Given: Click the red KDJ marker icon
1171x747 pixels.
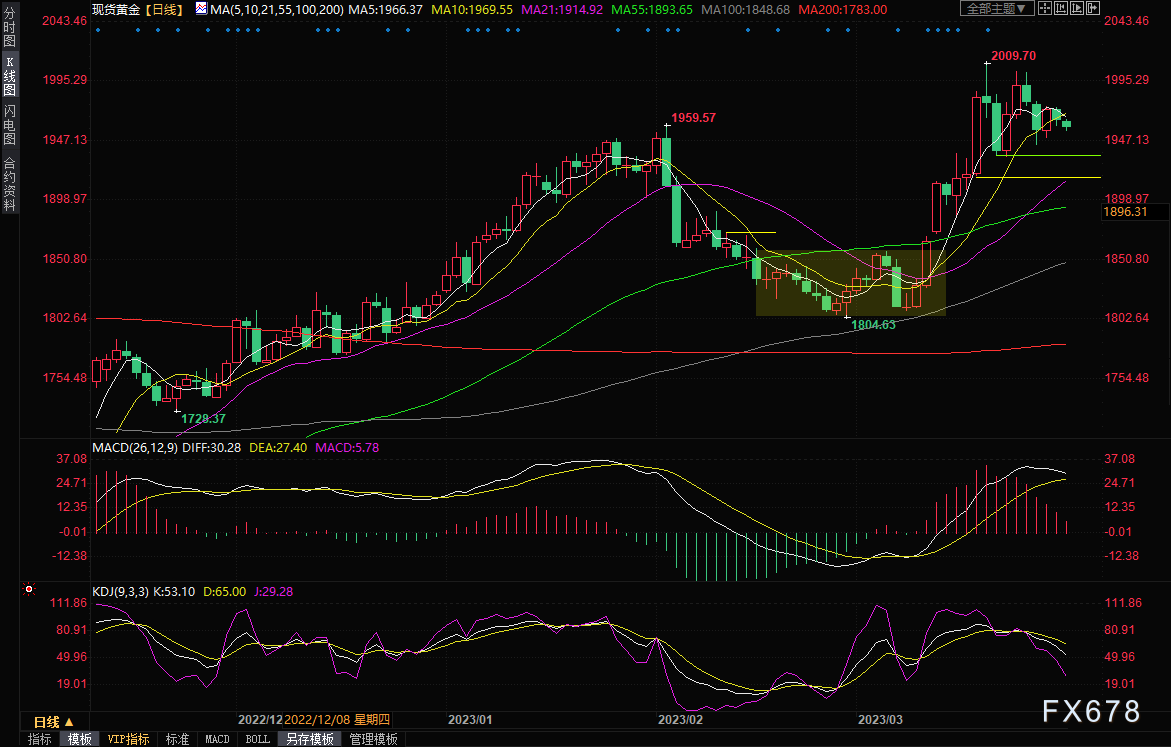Looking at the screenshot, I should [x=29, y=589].
